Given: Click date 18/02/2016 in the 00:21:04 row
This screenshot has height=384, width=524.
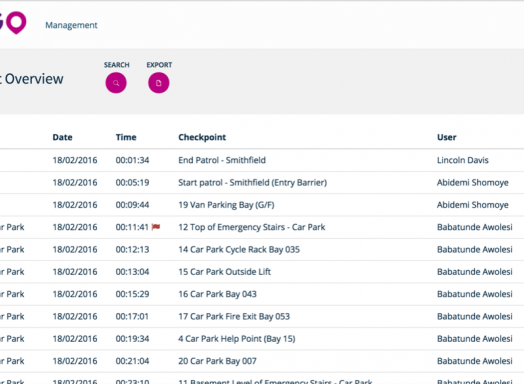Looking at the screenshot, I should (75, 361).
